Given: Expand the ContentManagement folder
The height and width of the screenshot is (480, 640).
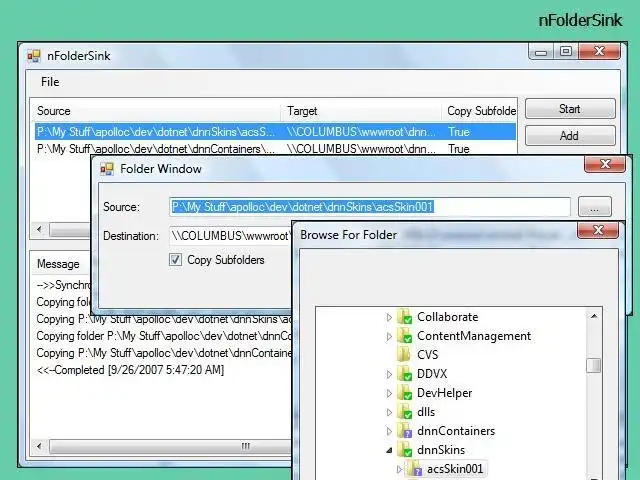Looking at the screenshot, I should click(x=389, y=336).
